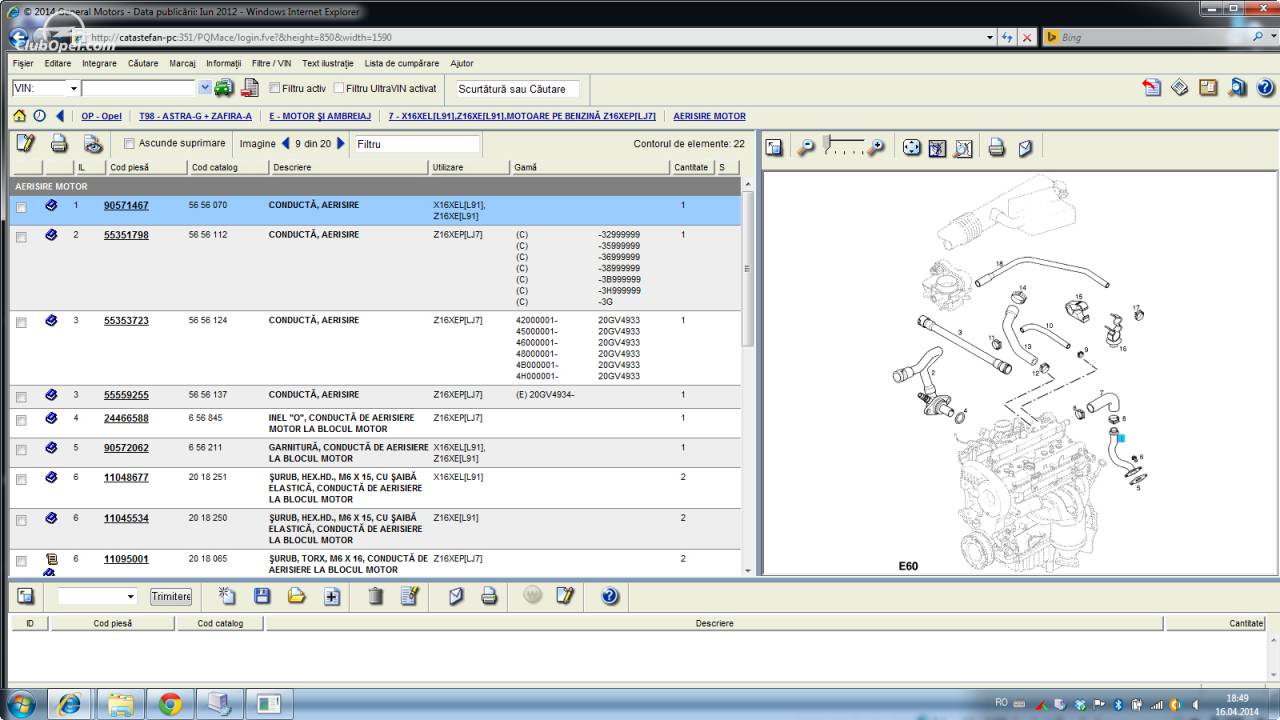Check the box for part 55351798
This screenshot has width=1280, height=720.
click(x=21, y=237)
